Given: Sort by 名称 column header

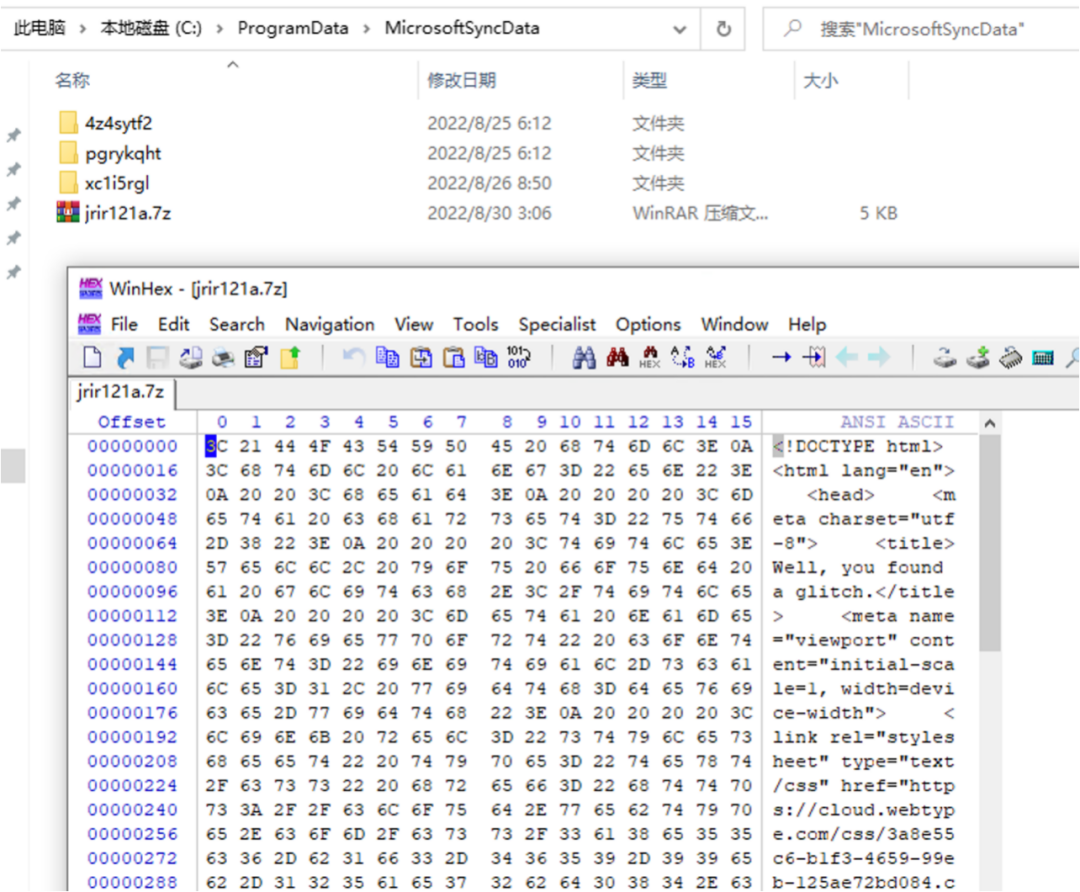Looking at the screenshot, I should 72,81.
